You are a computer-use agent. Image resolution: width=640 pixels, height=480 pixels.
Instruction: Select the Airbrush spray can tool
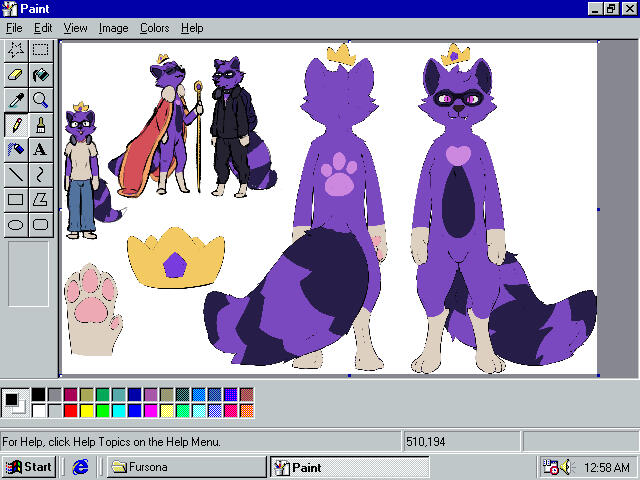coord(16,149)
